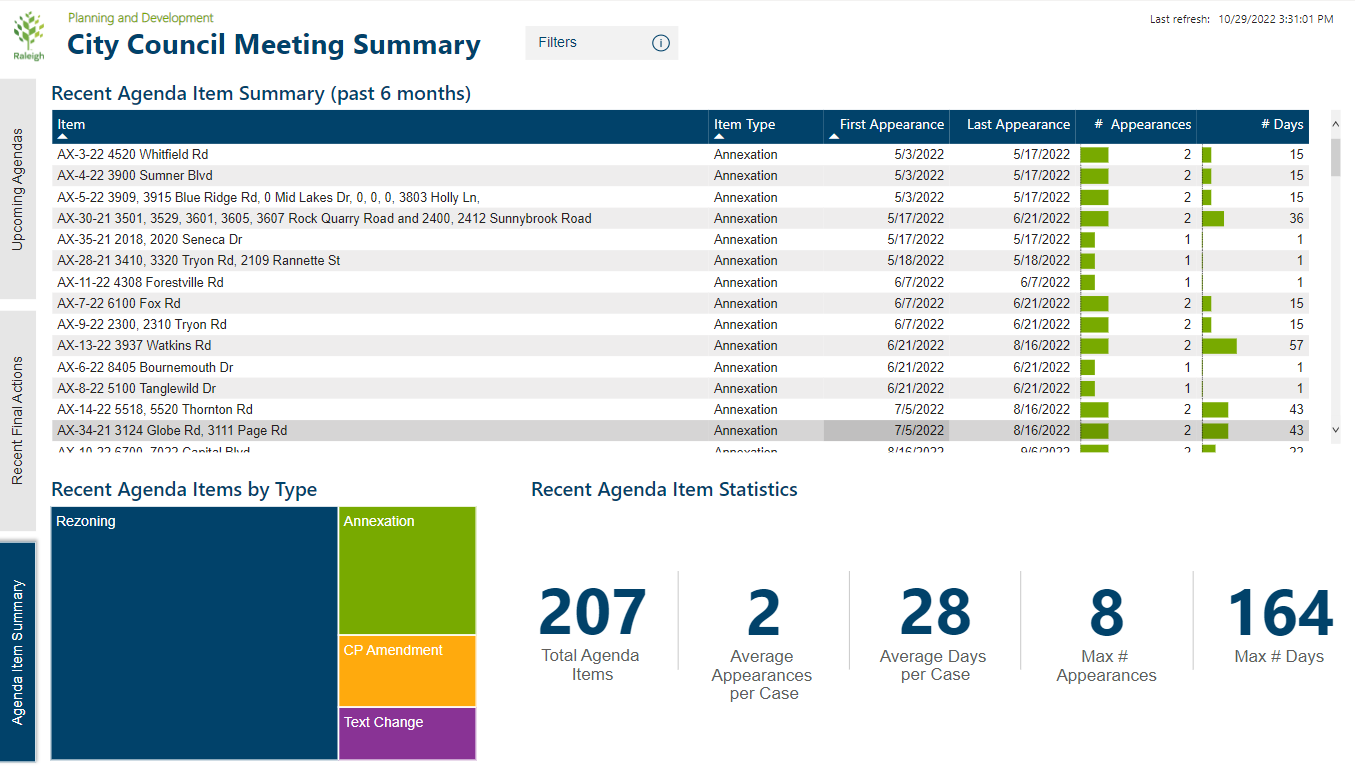Click the table scrollbar up arrow
Viewport: 1355px width, 775px height.
[x=1334, y=123]
